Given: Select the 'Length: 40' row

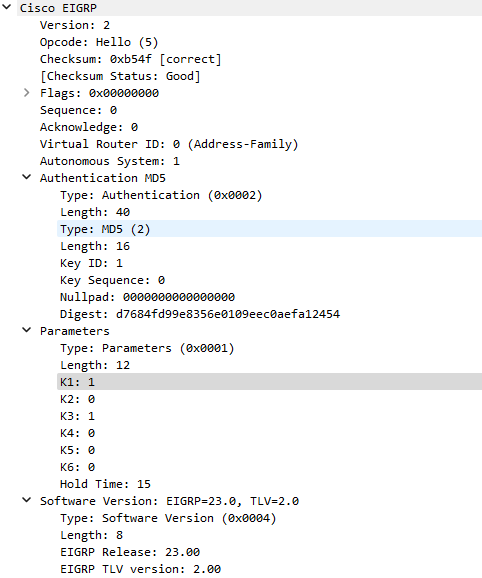Looking at the screenshot, I should (x=95, y=212).
